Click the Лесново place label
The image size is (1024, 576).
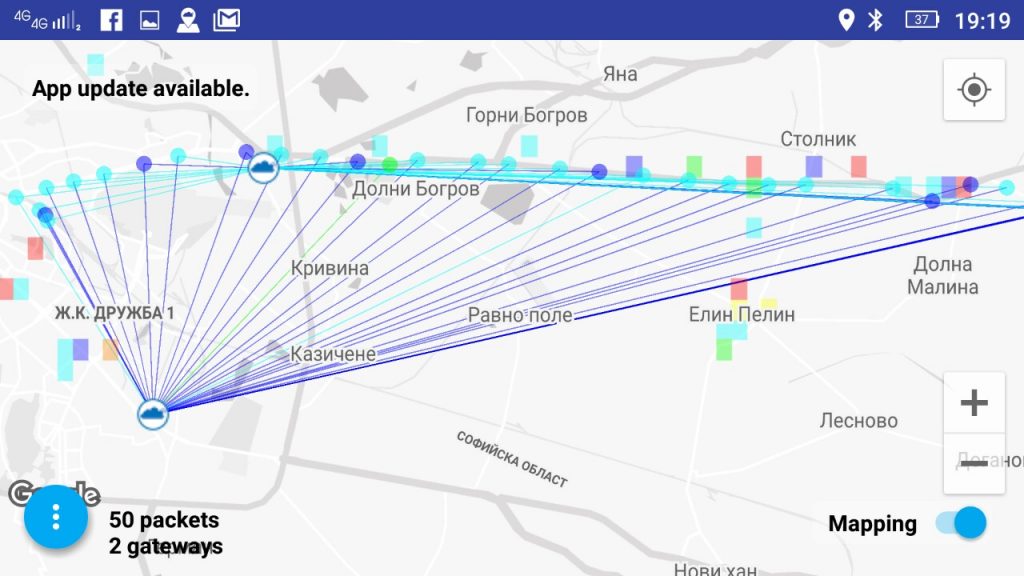[858, 421]
